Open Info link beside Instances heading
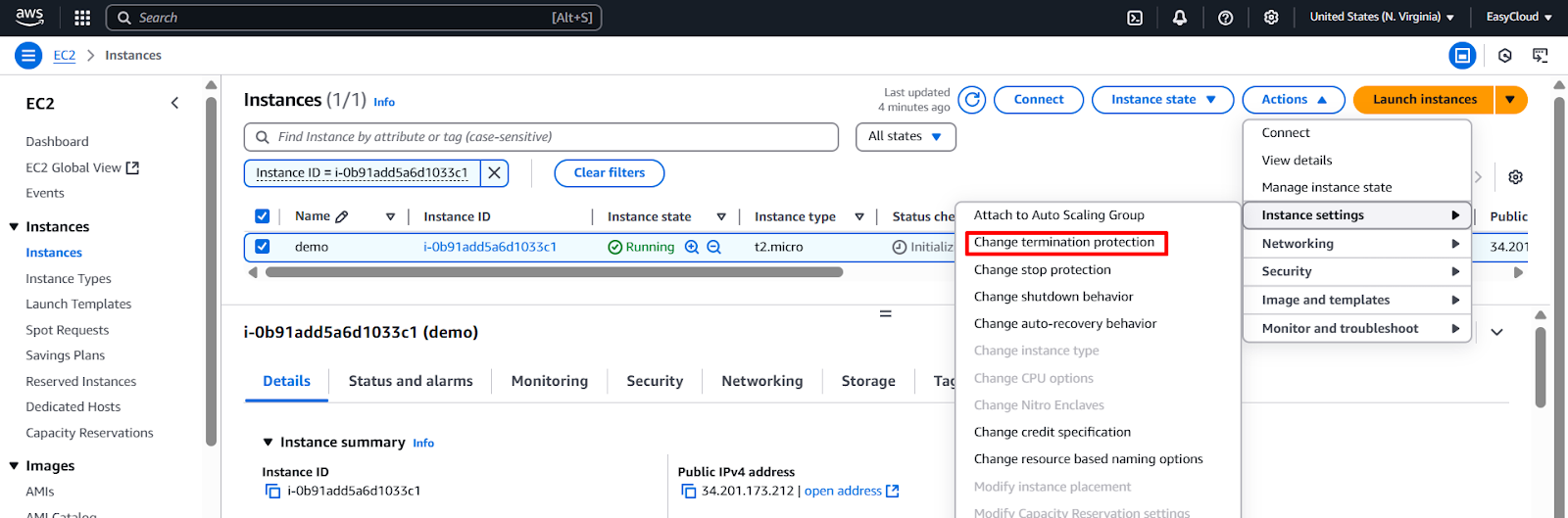 (x=384, y=102)
